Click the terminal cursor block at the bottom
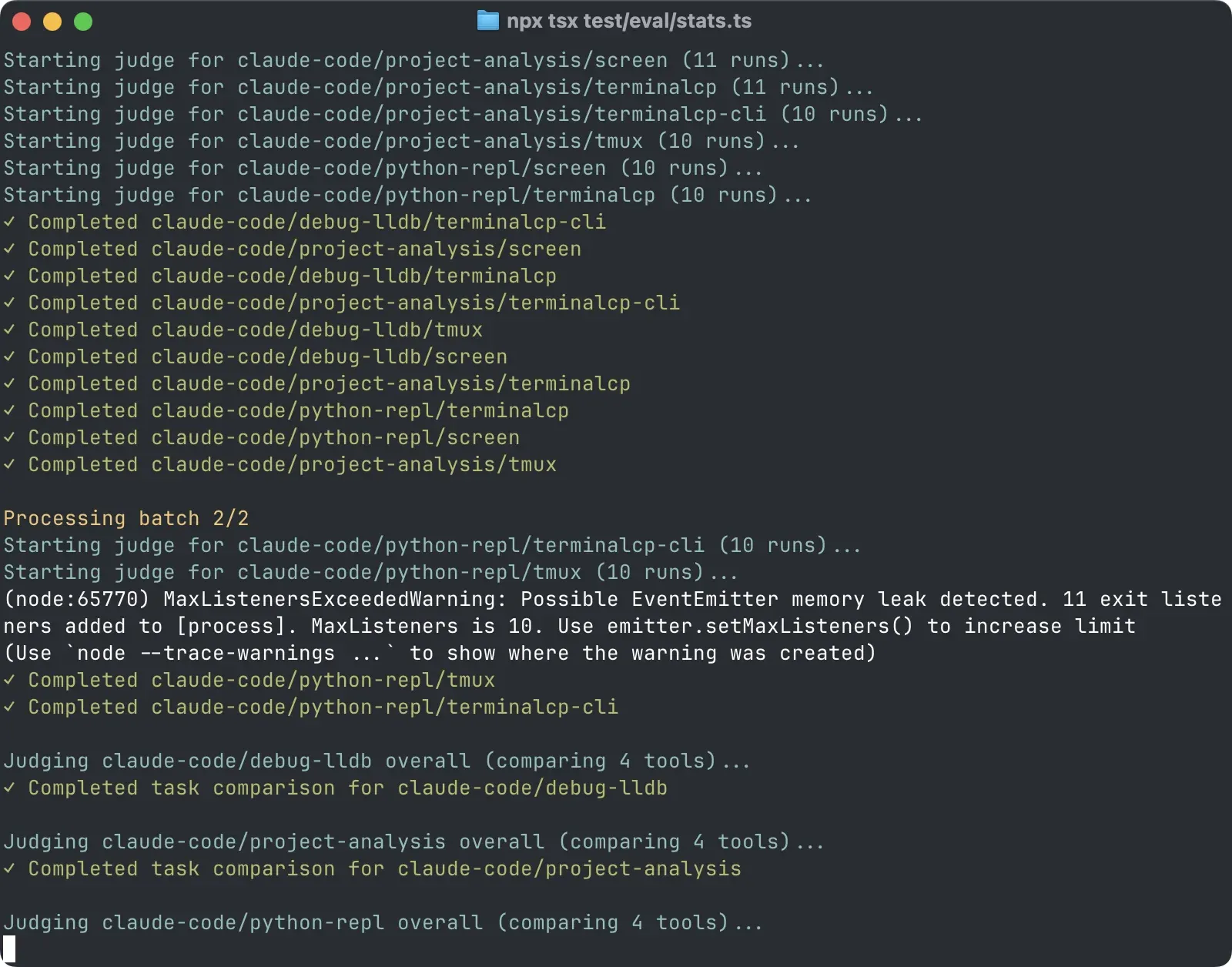Screen dimensions: 1232x967 (9, 949)
